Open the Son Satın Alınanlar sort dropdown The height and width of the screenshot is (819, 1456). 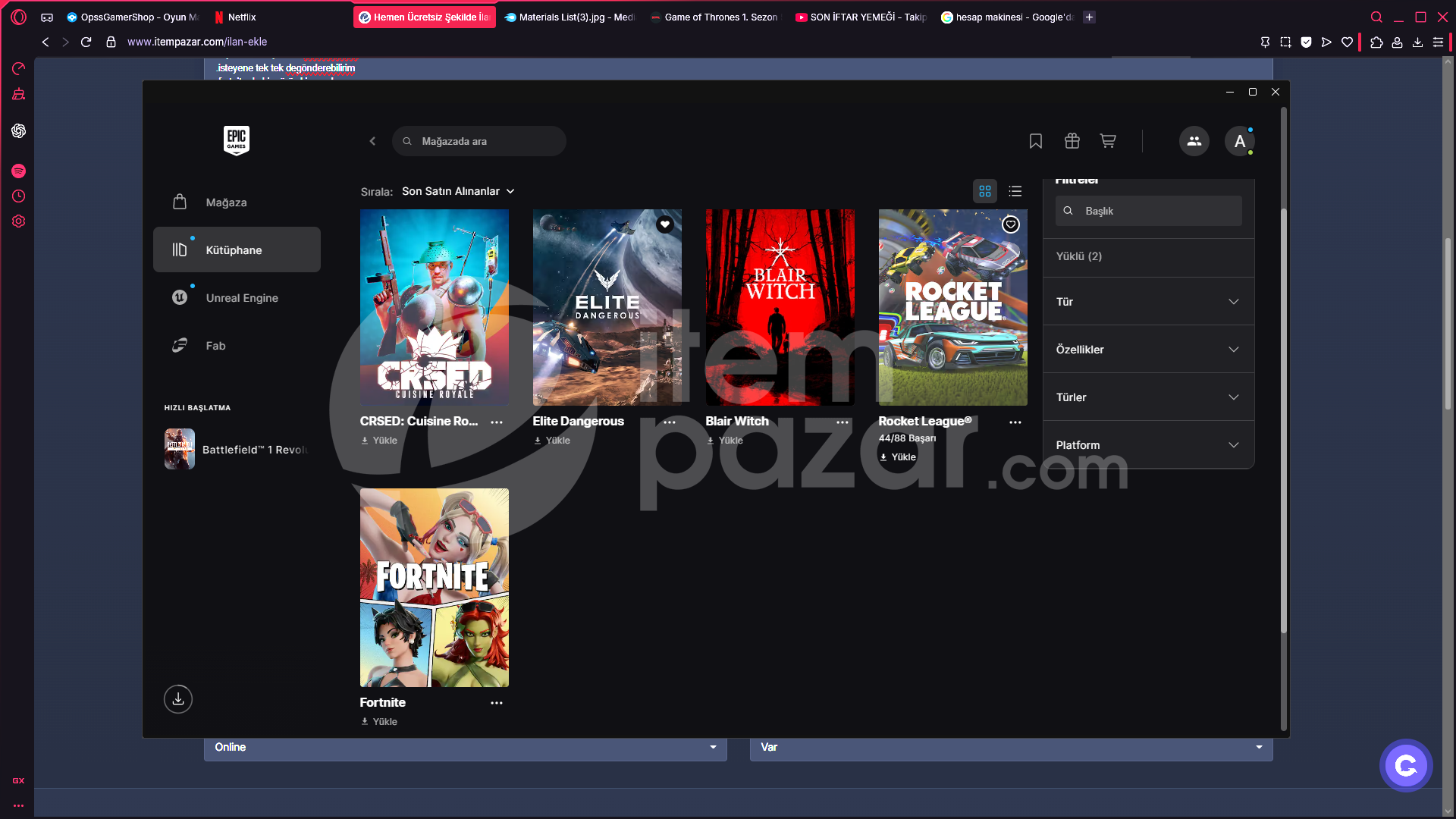(x=458, y=191)
